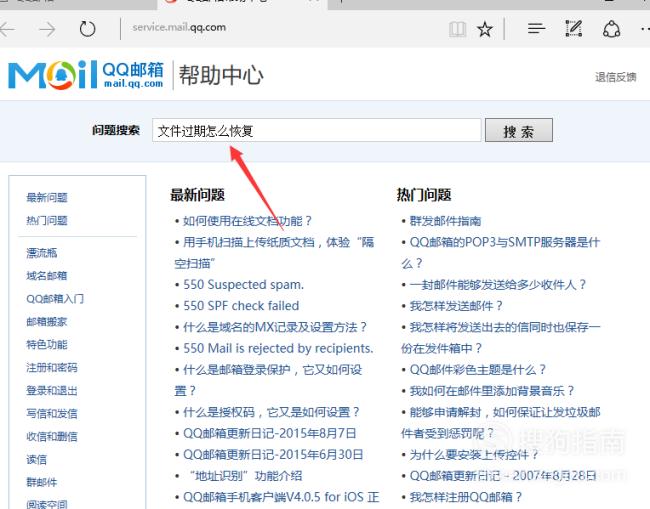
Task: Open QQ邮箱更新日记-2007年8月28日 link
Action: [x=503, y=476]
